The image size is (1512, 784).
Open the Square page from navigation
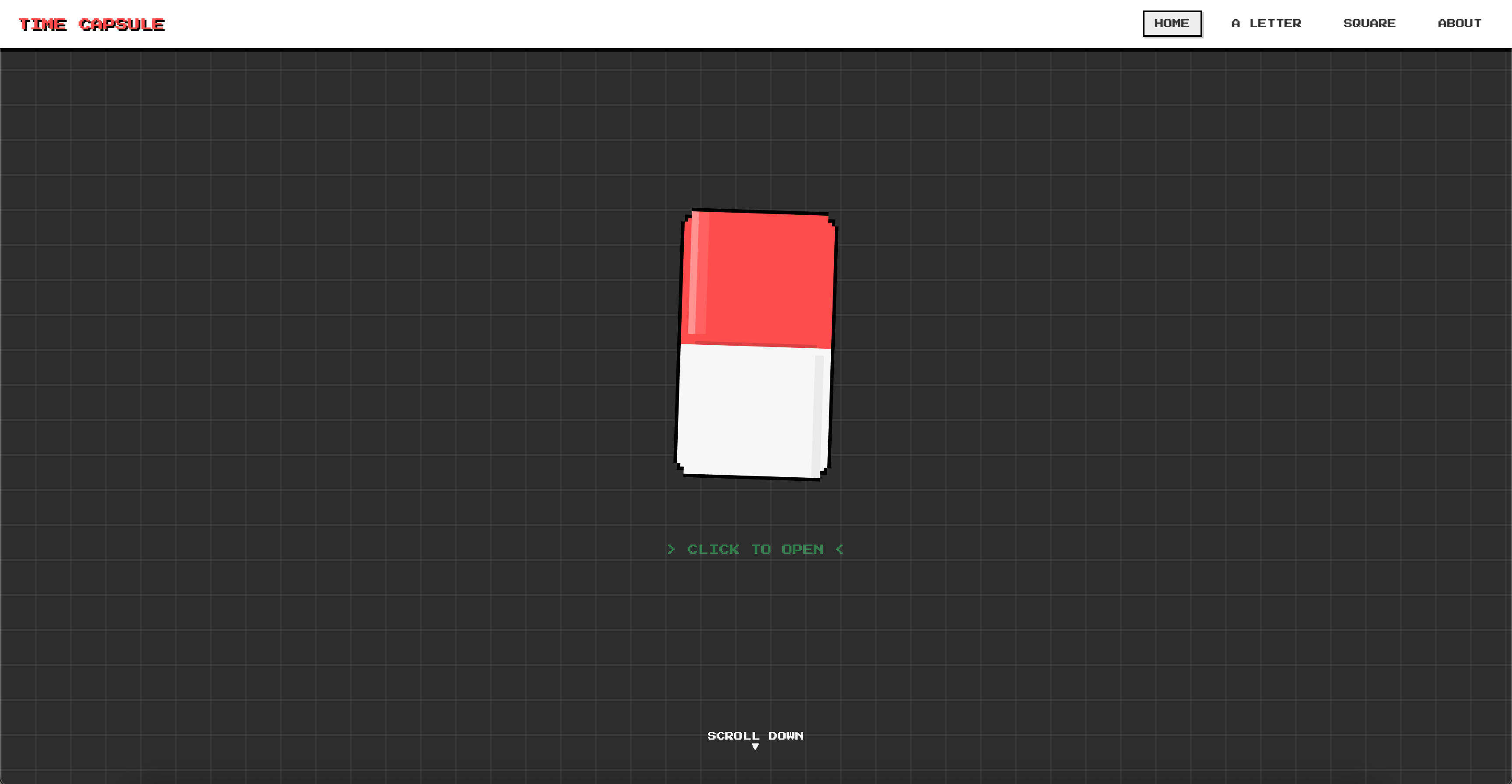pos(1369,24)
